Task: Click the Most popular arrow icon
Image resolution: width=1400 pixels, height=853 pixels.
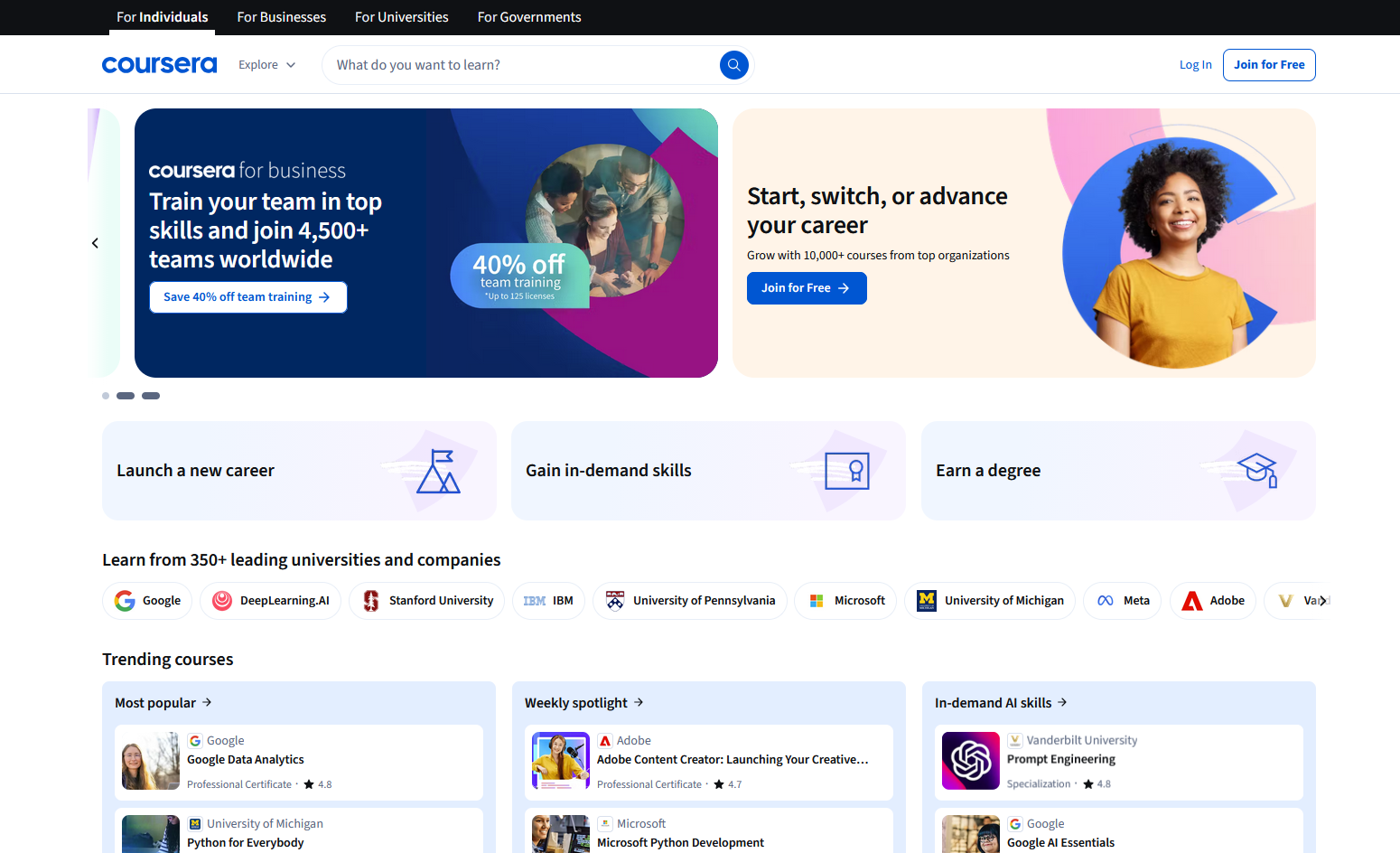Action: [207, 702]
